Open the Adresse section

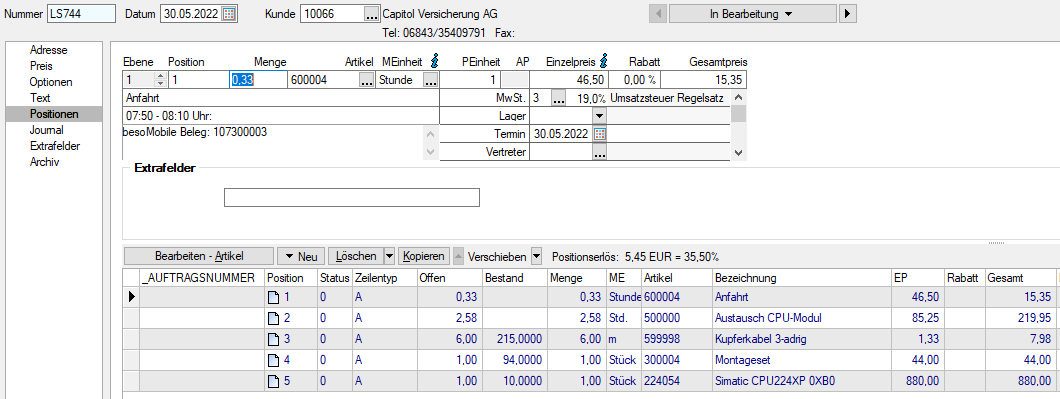[x=49, y=50]
